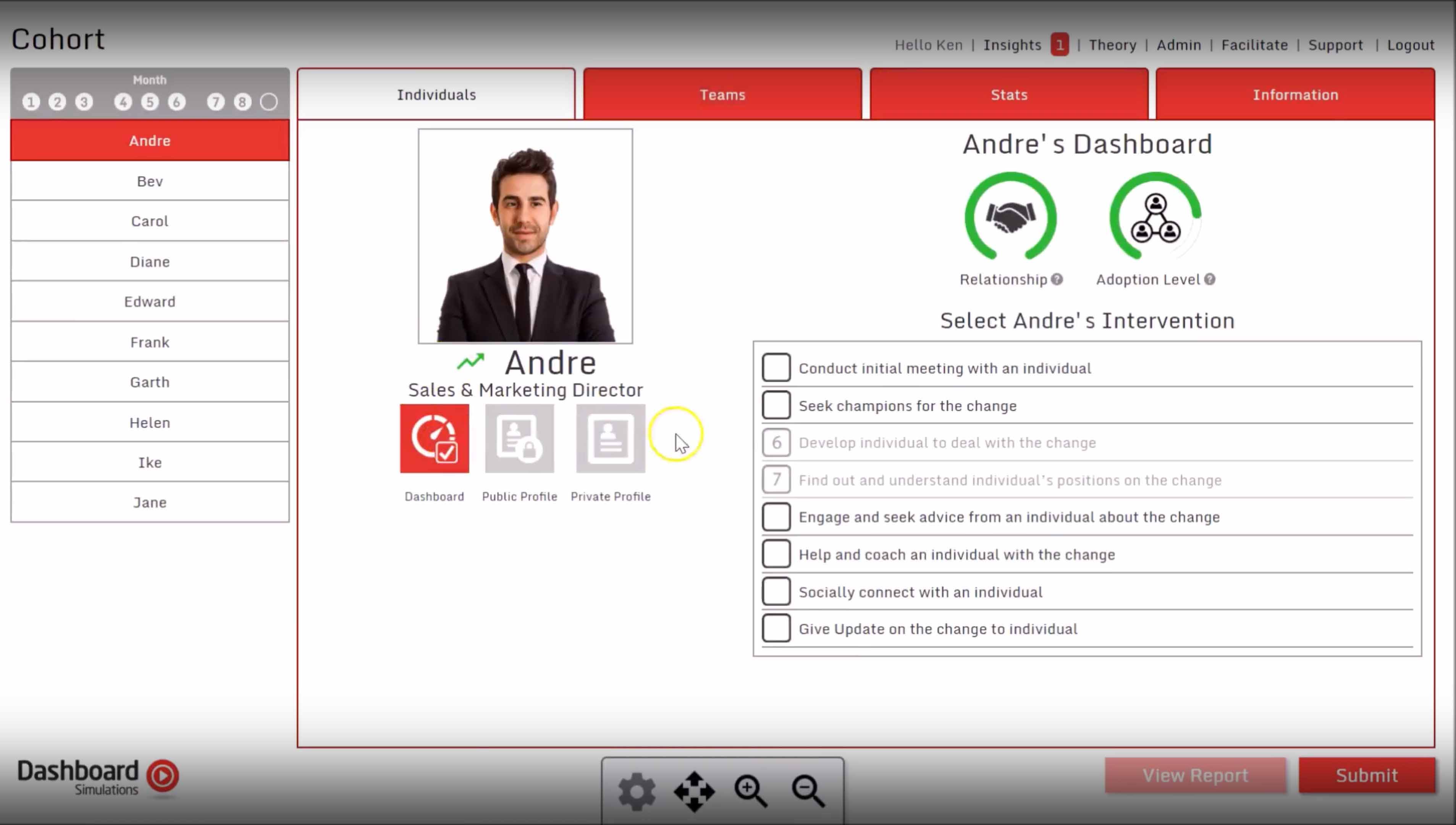This screenshot has height=825, width=1456.
Task: Click Submit button
Action: click(1365, 775)
